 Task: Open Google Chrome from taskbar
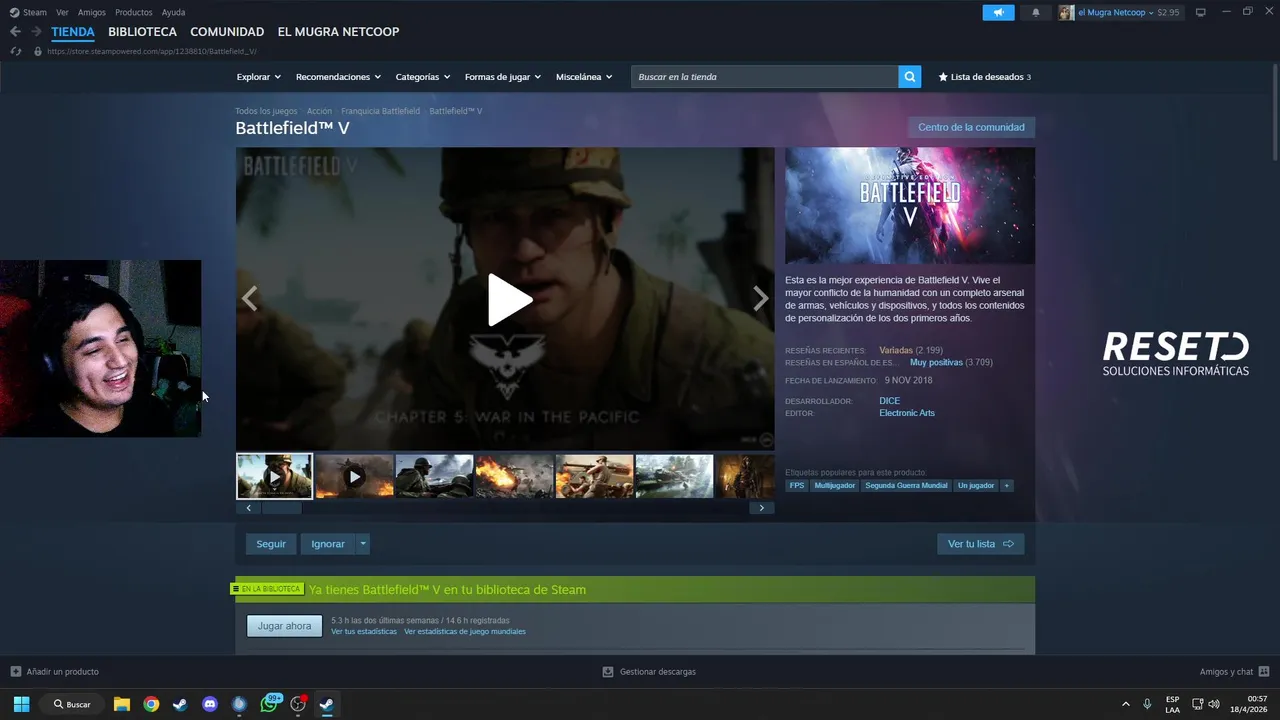click(x=151, y=704)
